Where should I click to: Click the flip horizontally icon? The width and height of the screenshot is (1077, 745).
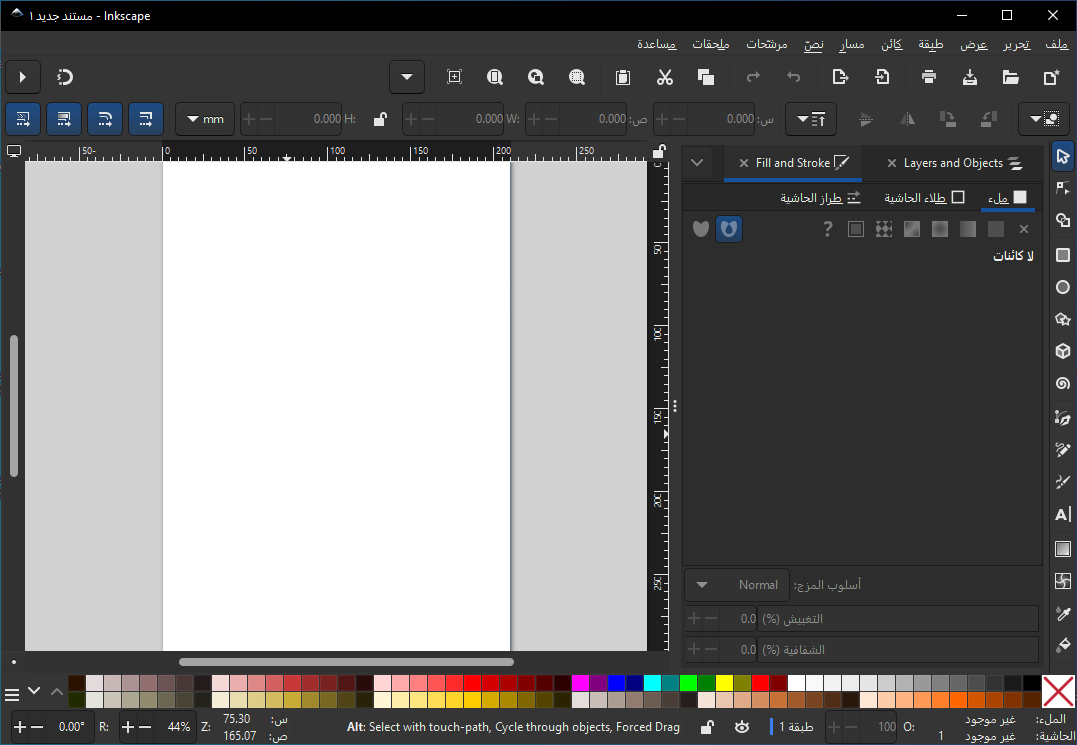[x=907, y=119]
